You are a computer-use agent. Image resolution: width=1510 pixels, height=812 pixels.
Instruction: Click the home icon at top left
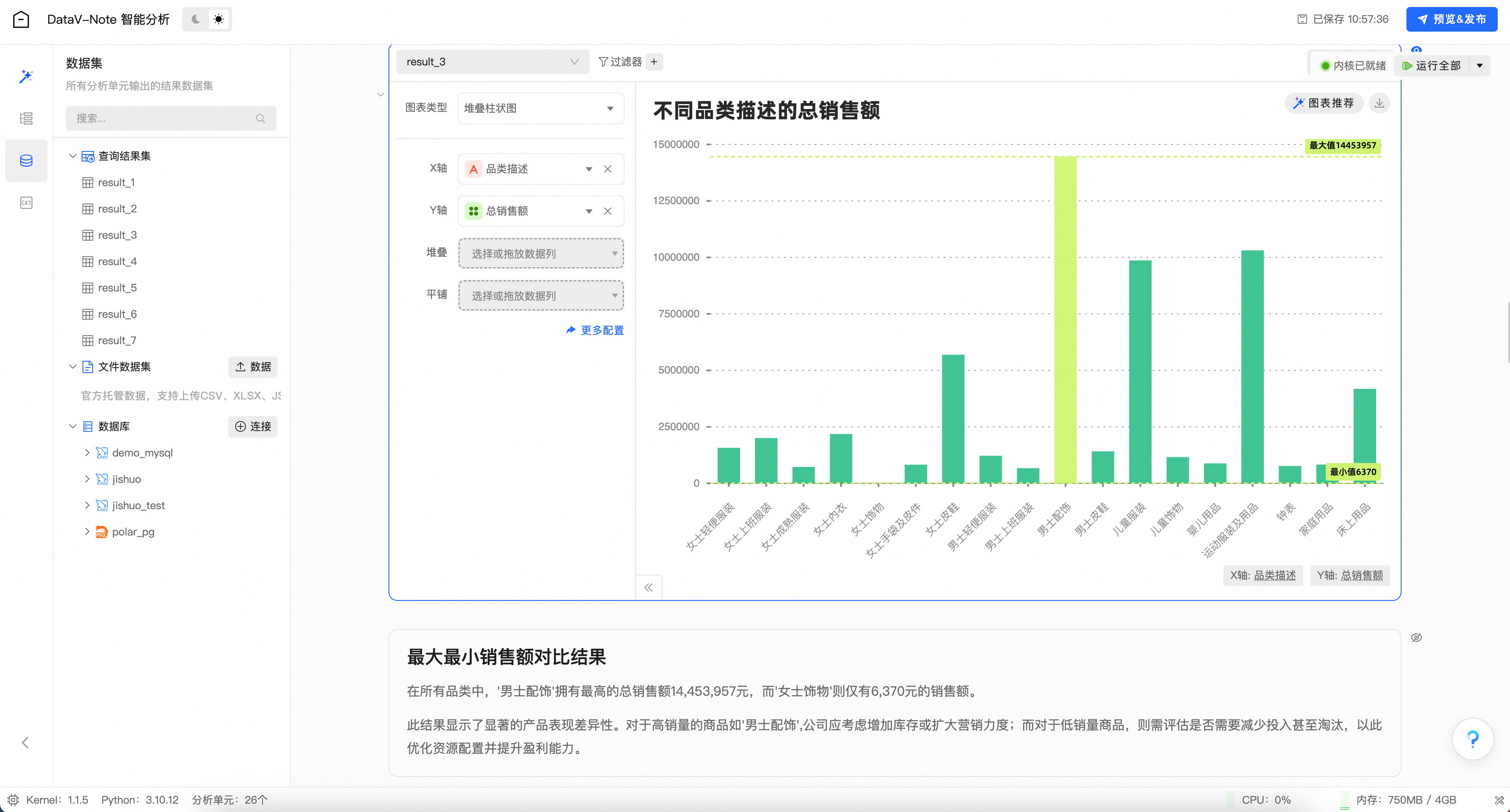(x=21, y=19)
